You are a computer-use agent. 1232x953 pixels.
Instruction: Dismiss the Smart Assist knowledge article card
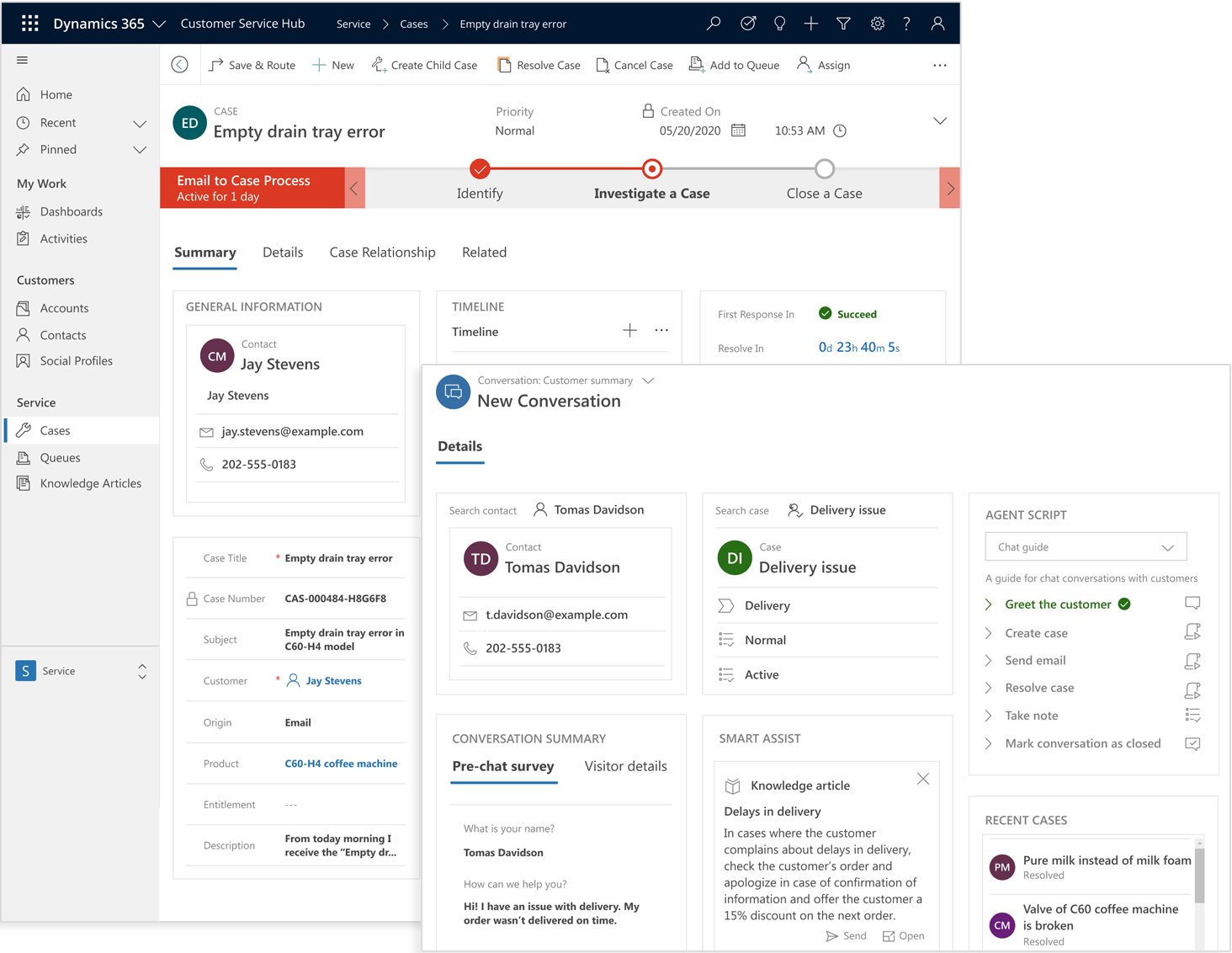tap(922, 779)
